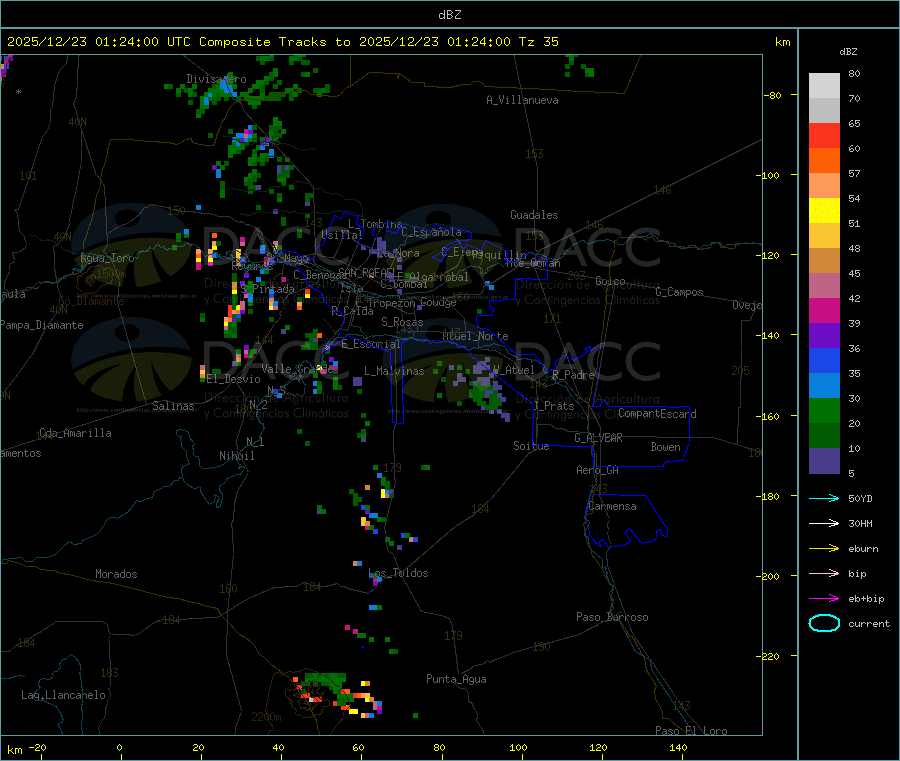900x761 pixels.
Task: Click the 57 dBZ light orange legend swatch
Action: (x=824, y=185)
